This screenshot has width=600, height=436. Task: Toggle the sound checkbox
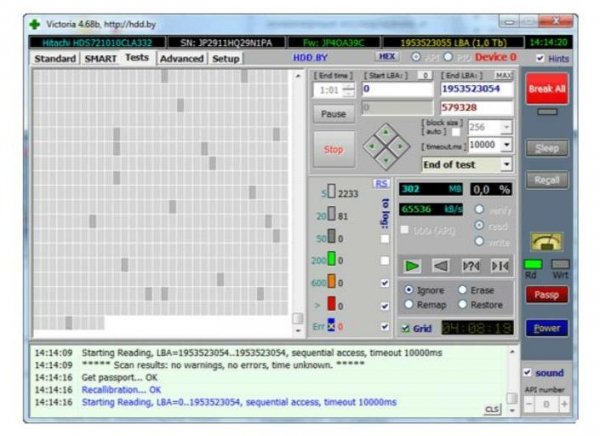(x=528, y=373)
